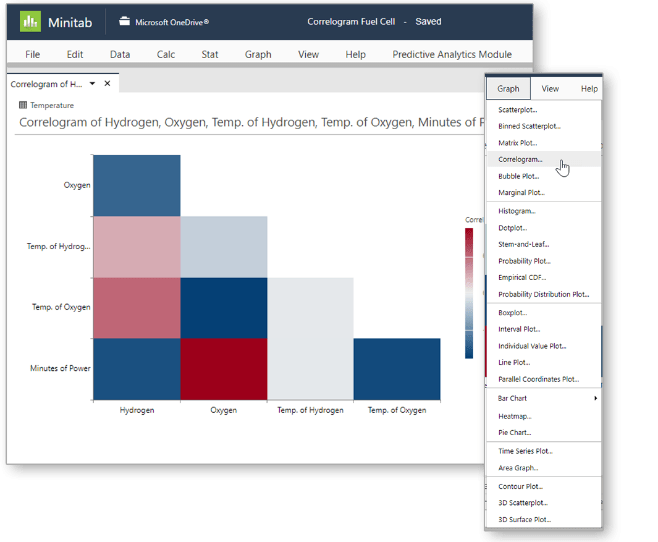The height and width of the screenshot is (542, 658).
Task: Choose Area Graph... menu entry
Action: pos(543,468)
